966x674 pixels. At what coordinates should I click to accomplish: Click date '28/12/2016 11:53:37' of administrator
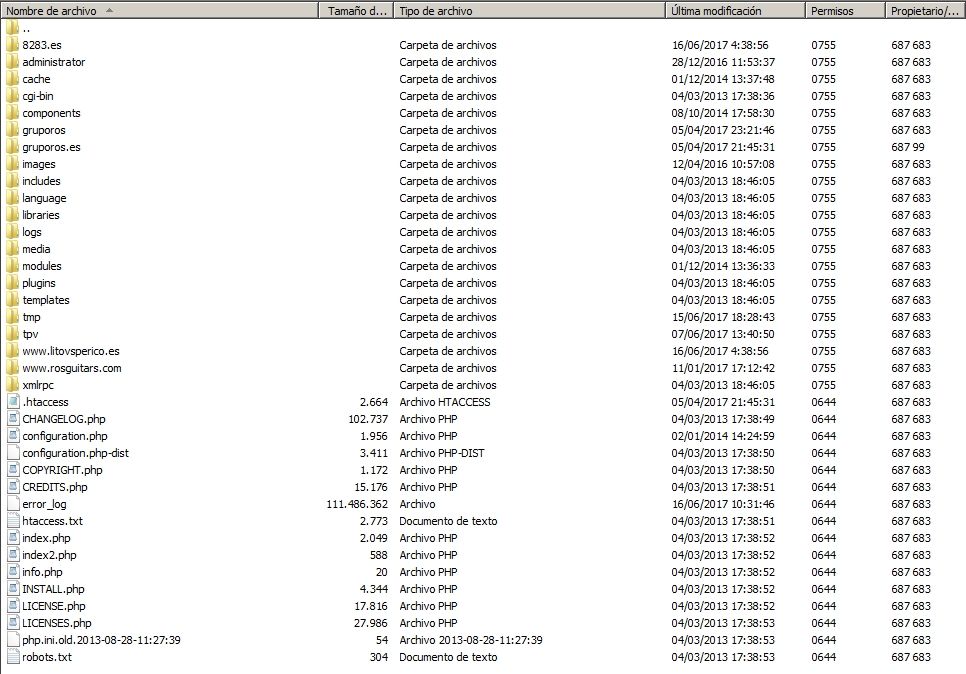723,62
